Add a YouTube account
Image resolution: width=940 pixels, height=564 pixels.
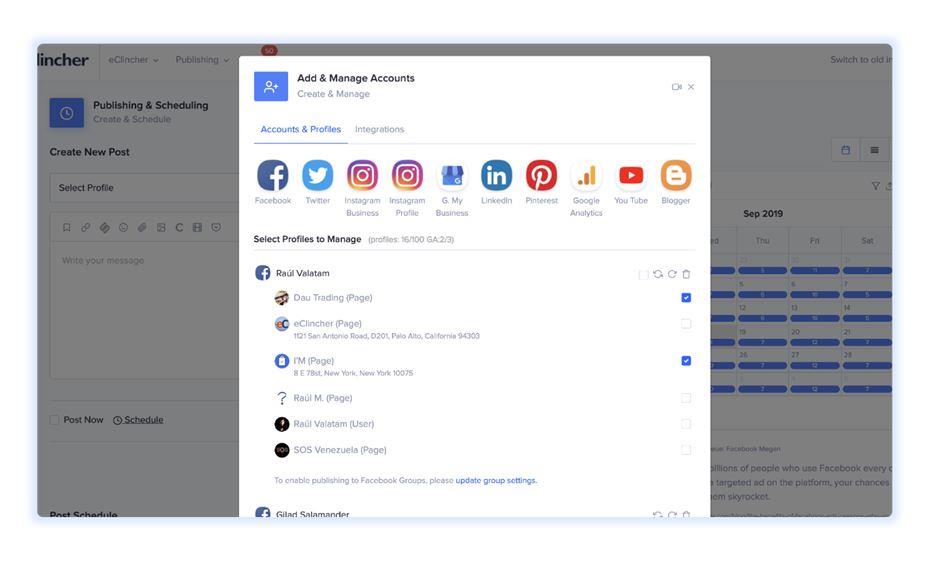tap(631, 175)
